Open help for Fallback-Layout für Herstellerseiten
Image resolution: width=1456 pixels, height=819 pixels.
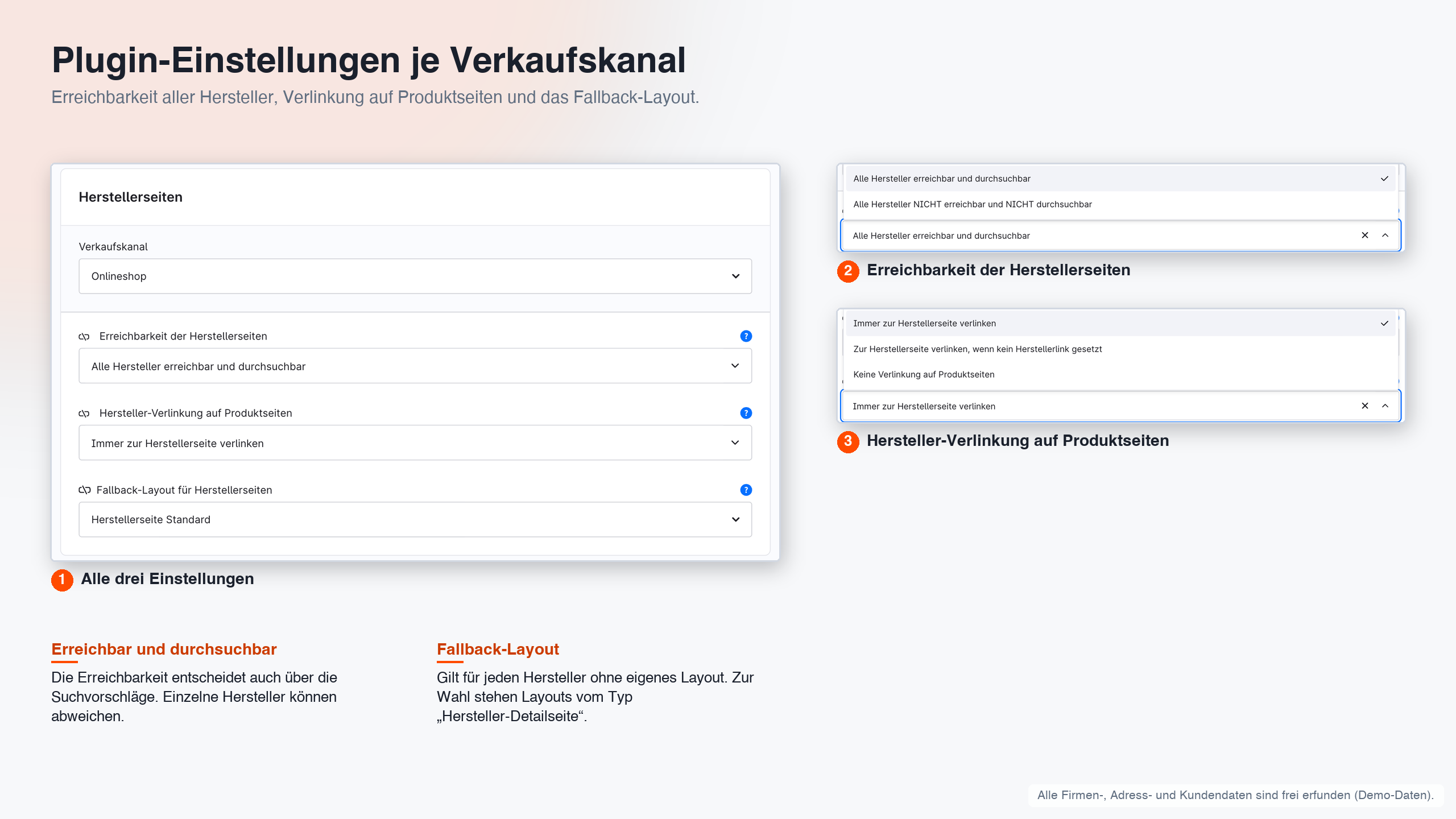coord(746,490)
